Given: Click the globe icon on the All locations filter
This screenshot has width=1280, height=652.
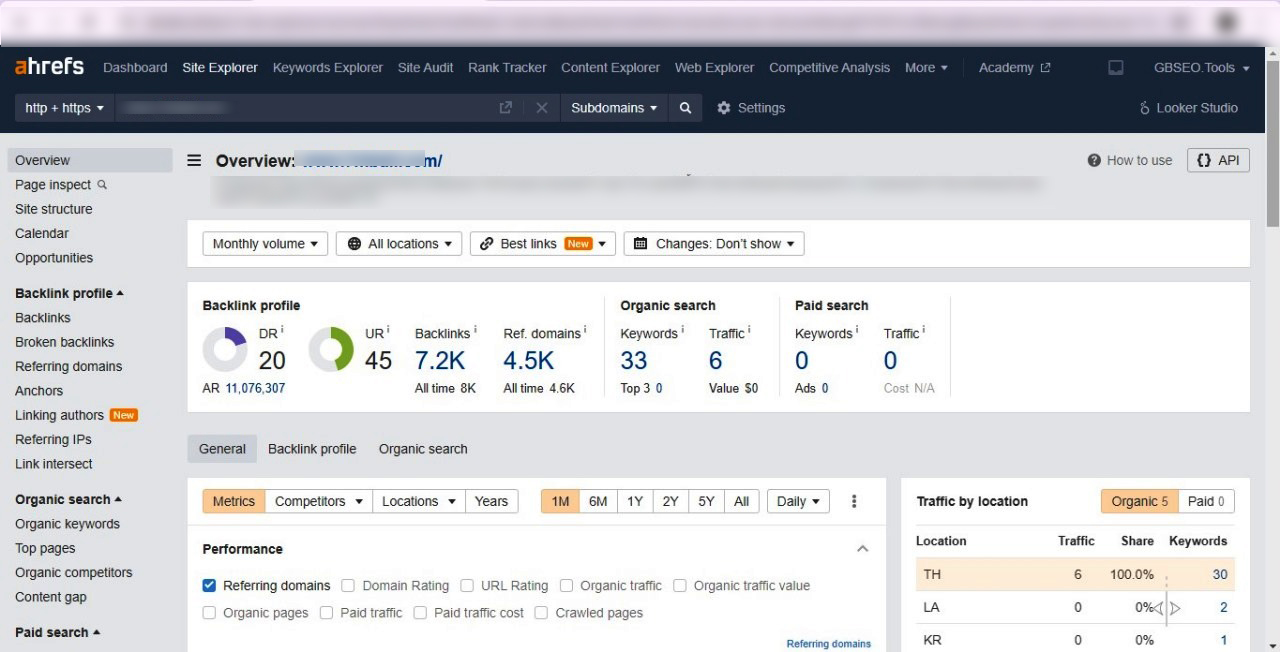Looking at the screenshot, I should 356,242.
